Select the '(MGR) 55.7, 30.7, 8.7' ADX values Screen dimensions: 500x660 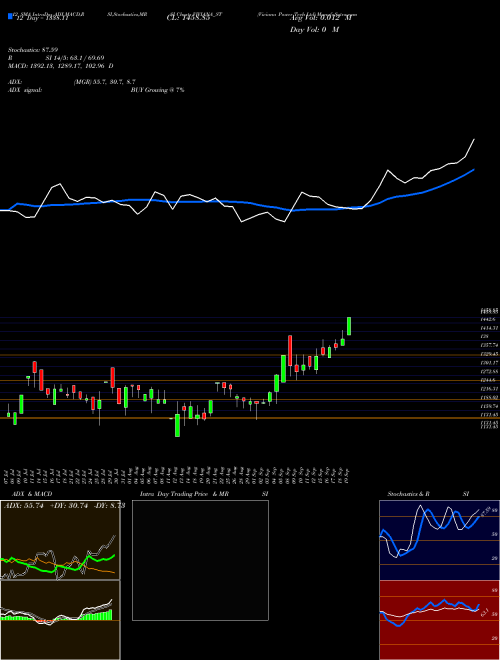click(x=104, y=82)
